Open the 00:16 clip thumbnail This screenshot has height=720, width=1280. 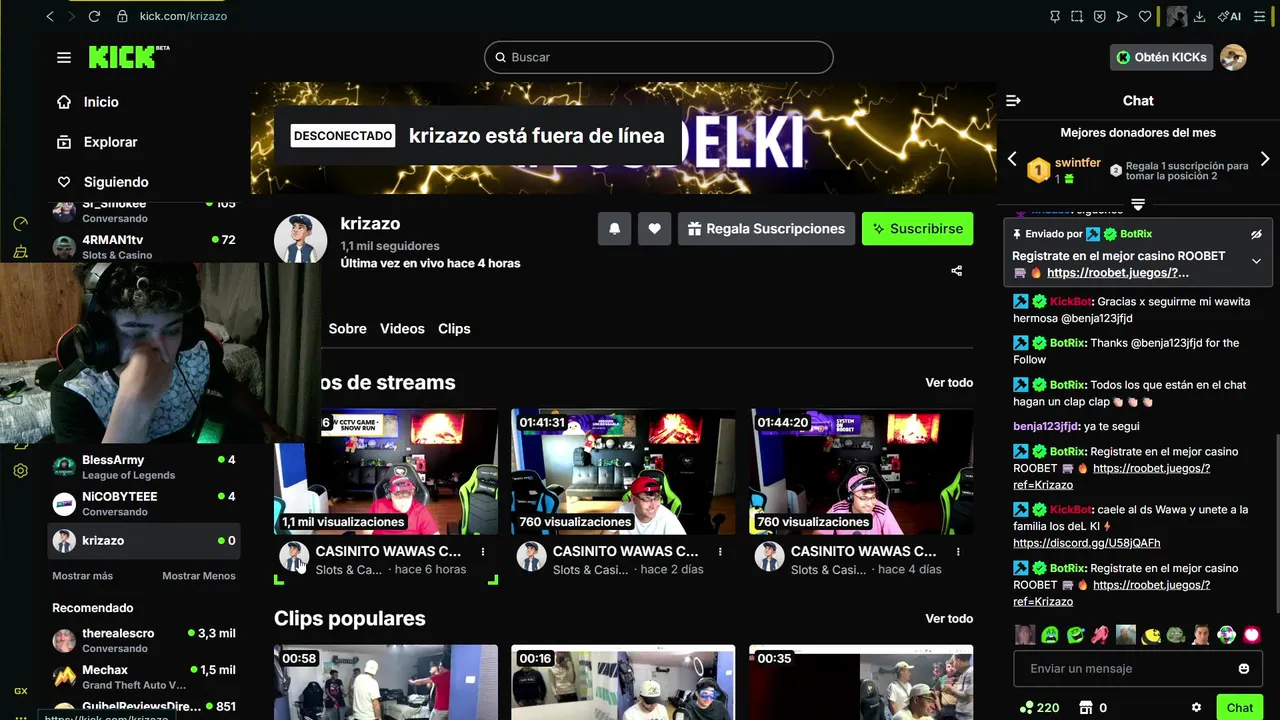(623, 682)
